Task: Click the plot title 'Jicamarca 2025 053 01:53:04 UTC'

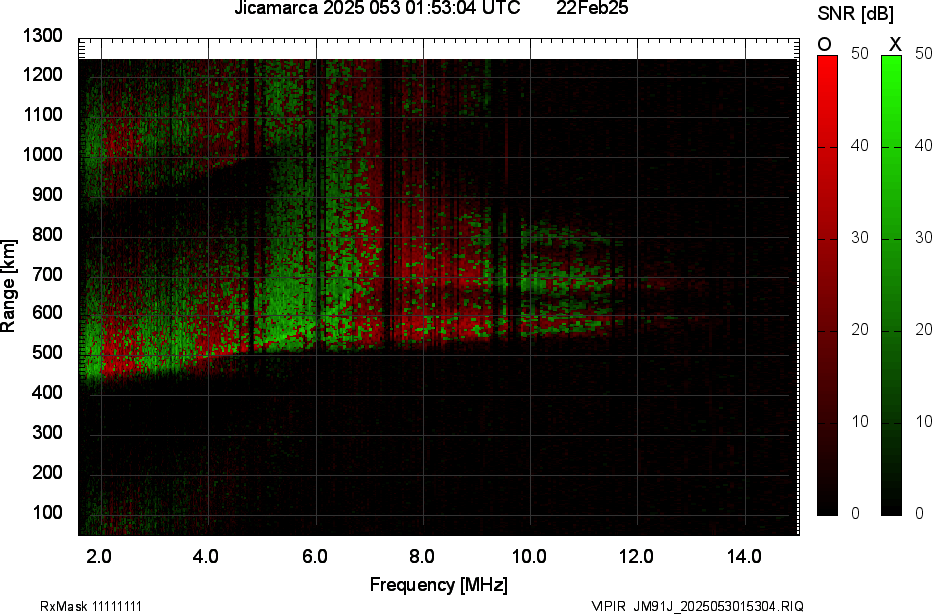Action: [x=377, y=8]
